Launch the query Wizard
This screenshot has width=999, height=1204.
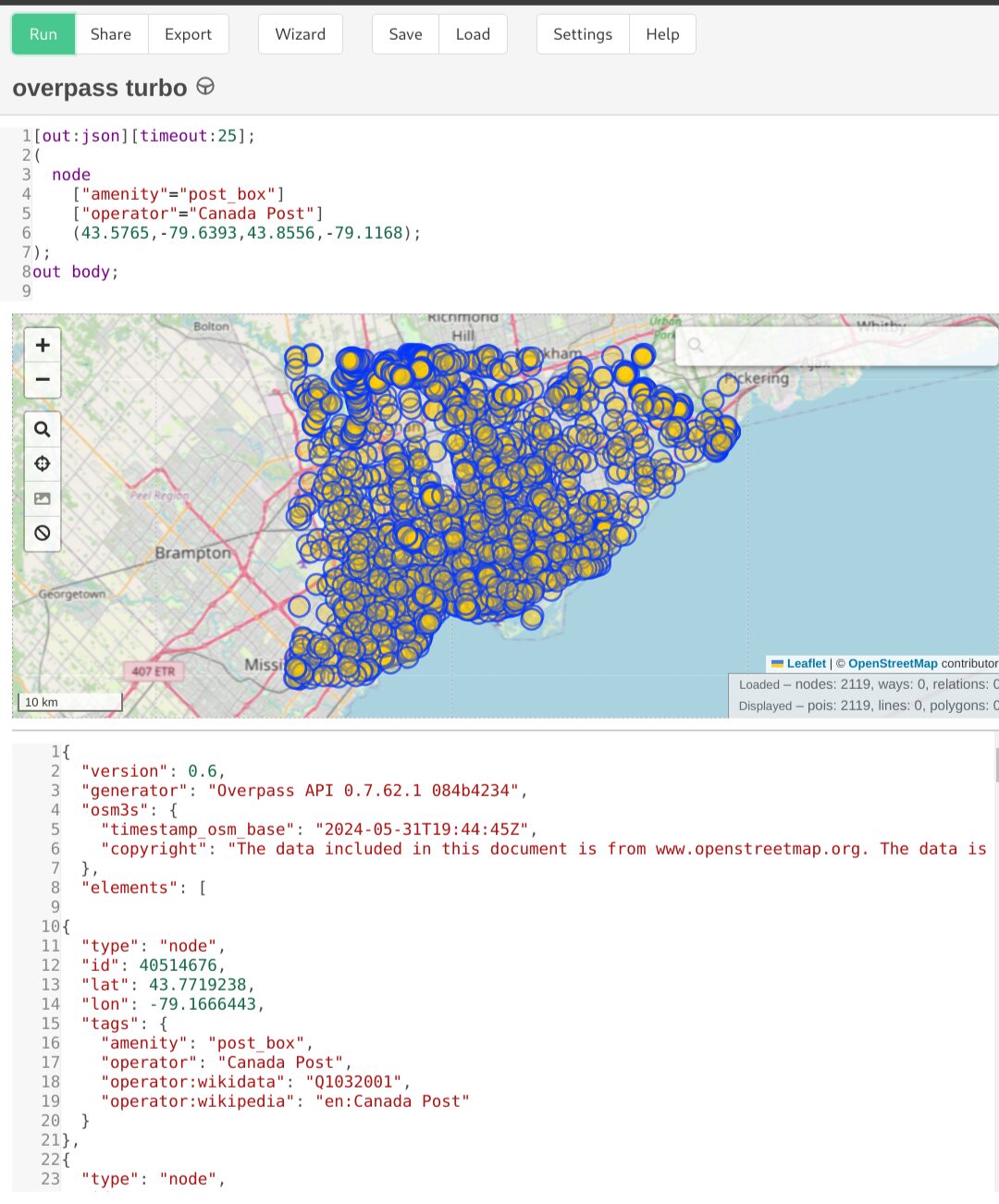pyautogui.click(x=300, y=33)
